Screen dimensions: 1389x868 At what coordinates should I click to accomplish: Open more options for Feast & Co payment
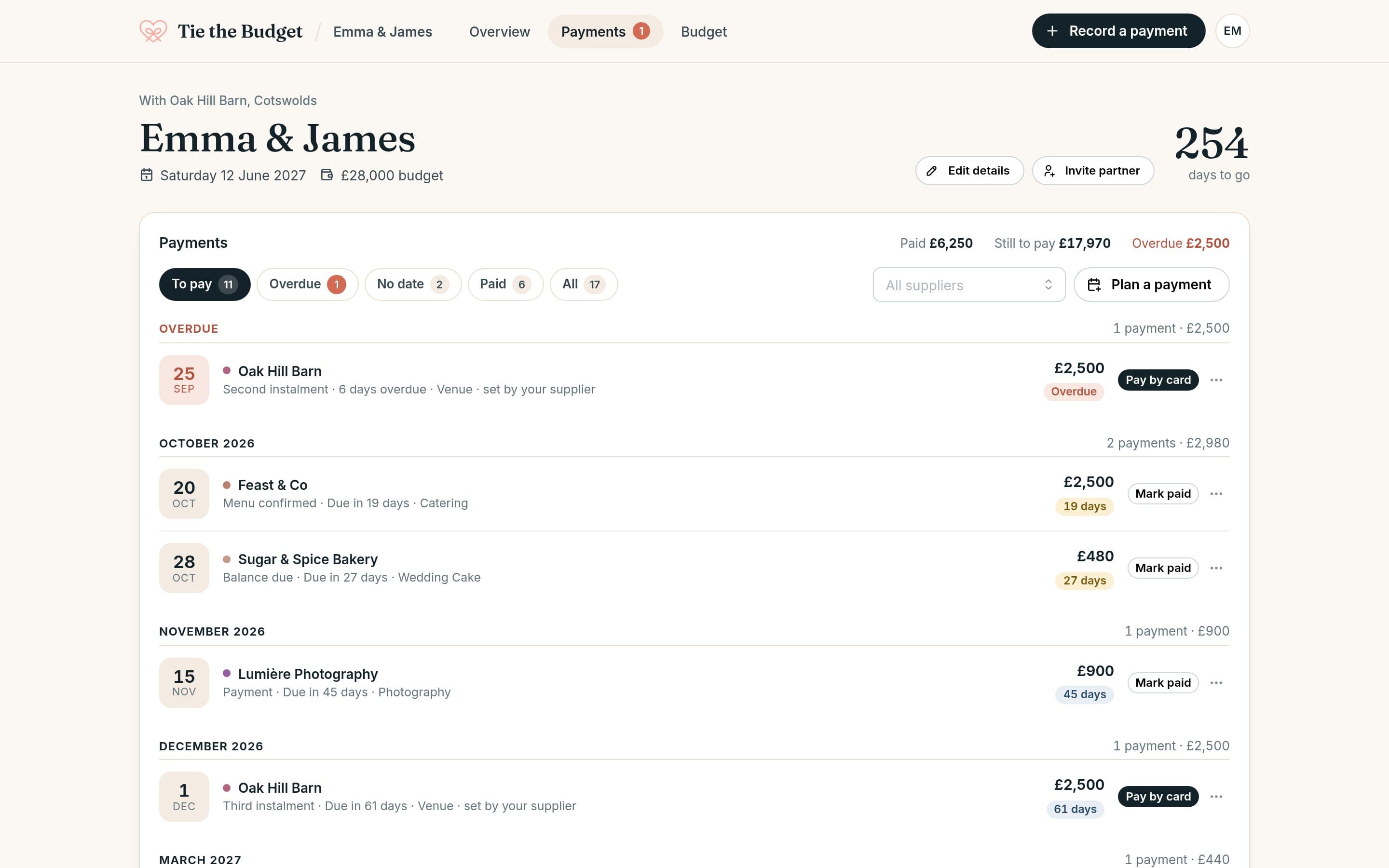pos(1216,494)
